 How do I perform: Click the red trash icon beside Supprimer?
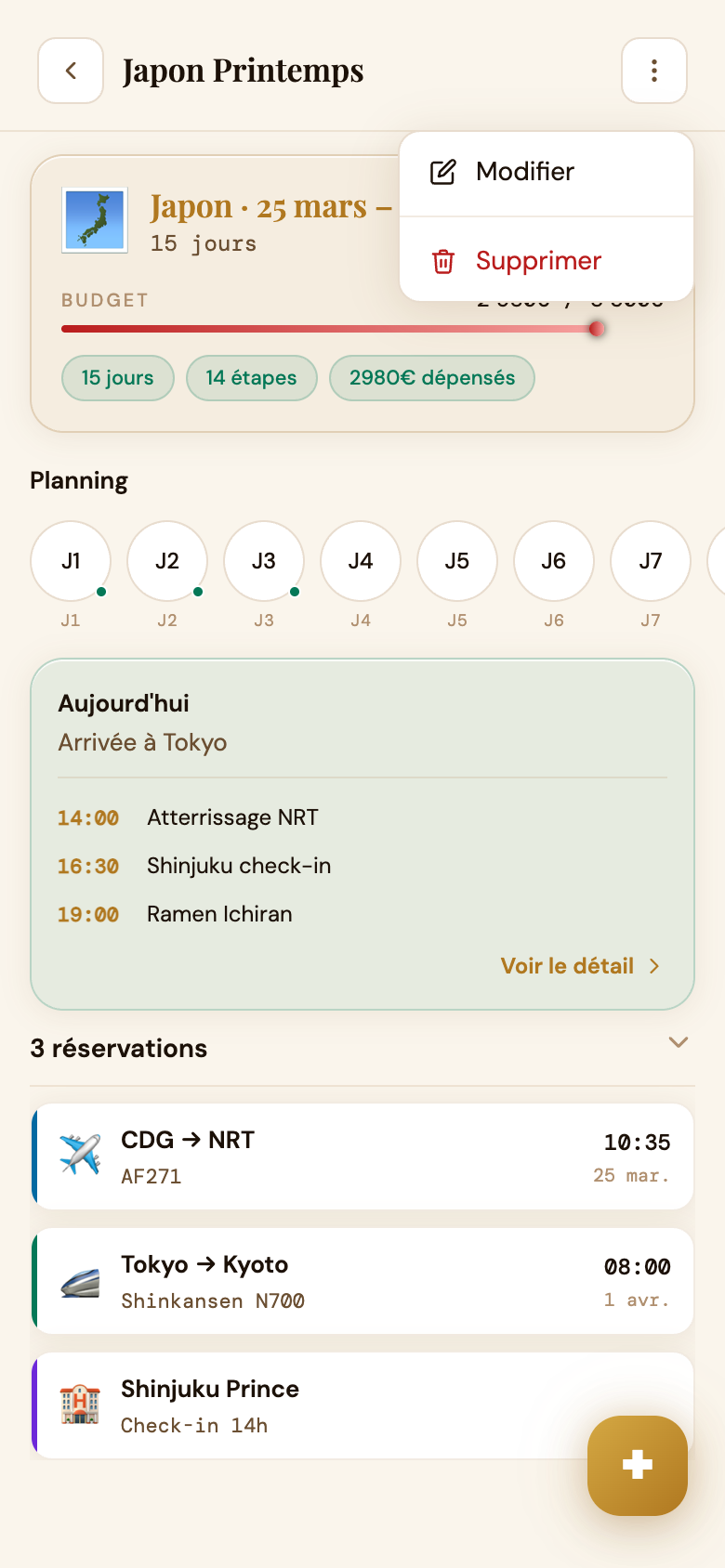pos(443,261)
